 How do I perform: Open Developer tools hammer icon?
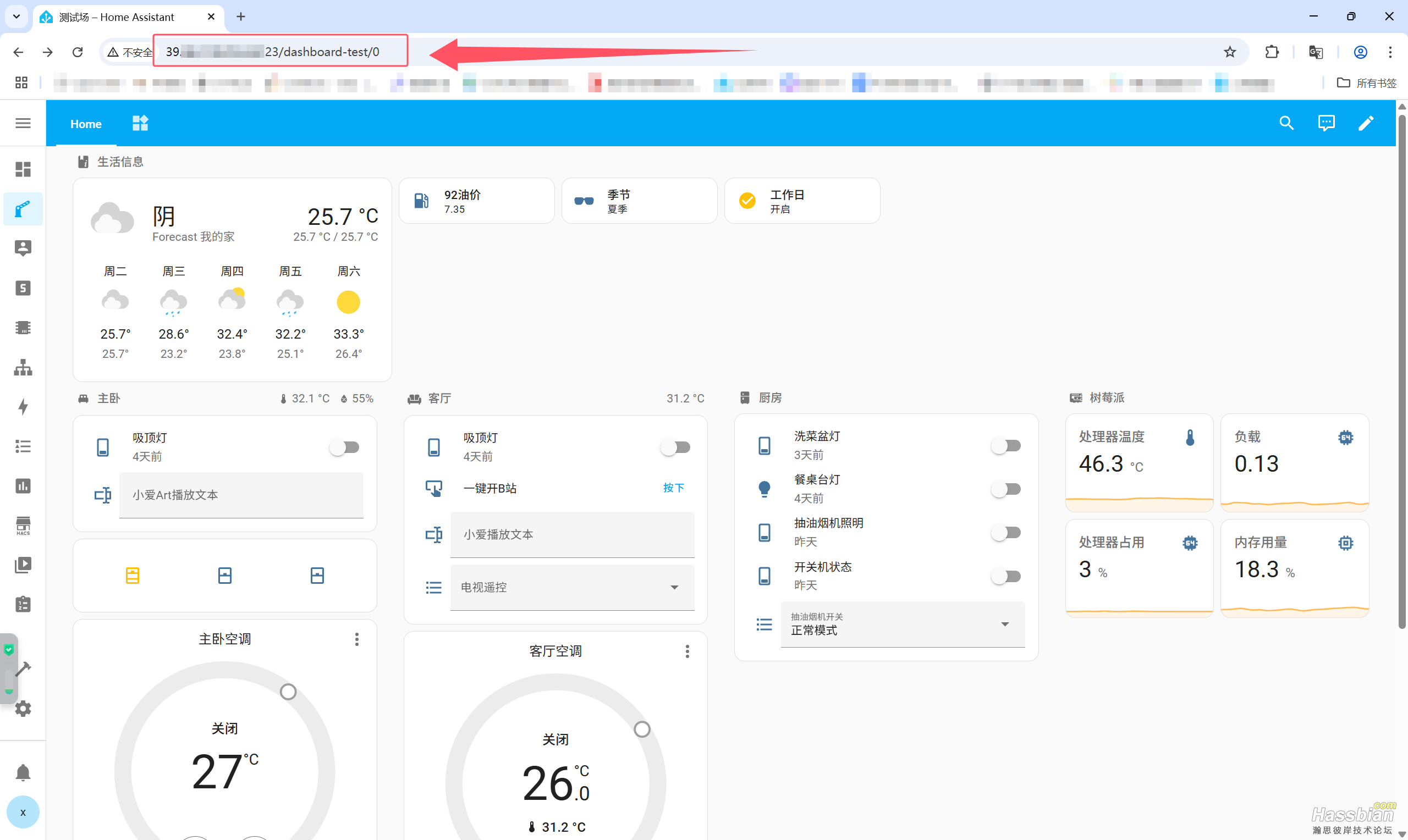tap(23, 669)
